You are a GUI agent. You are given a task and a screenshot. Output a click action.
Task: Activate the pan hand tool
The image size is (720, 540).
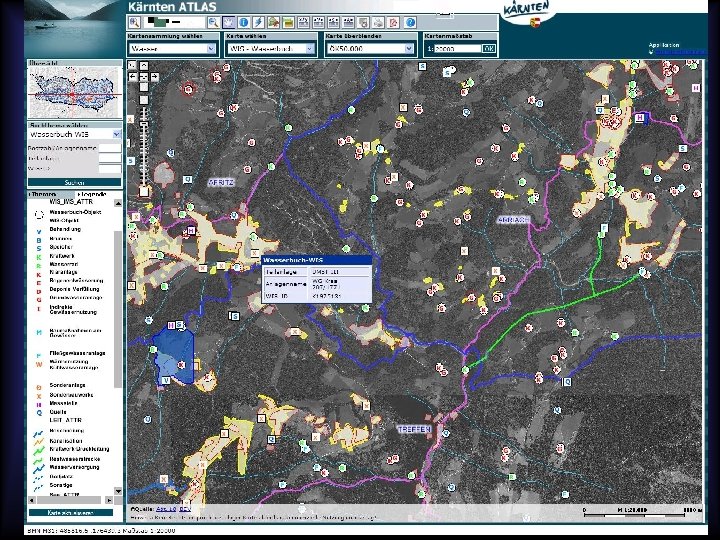click(228, 22)
